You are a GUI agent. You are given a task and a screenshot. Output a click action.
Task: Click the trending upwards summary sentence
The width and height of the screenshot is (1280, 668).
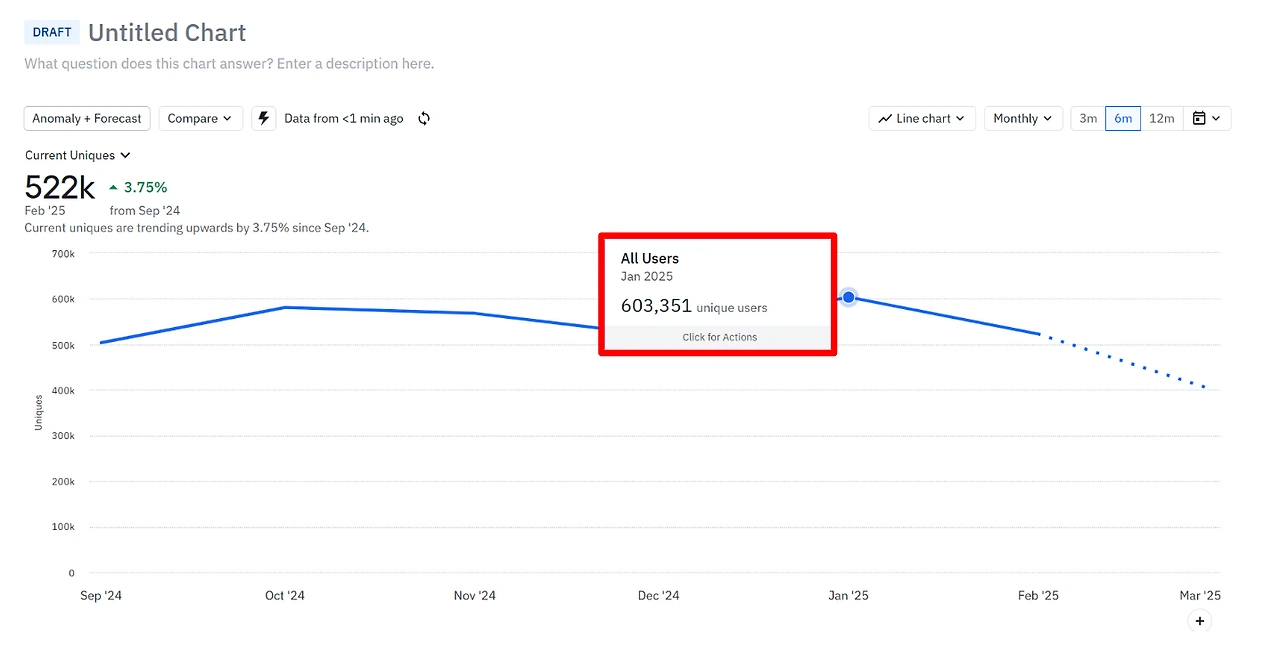point(197,227)
